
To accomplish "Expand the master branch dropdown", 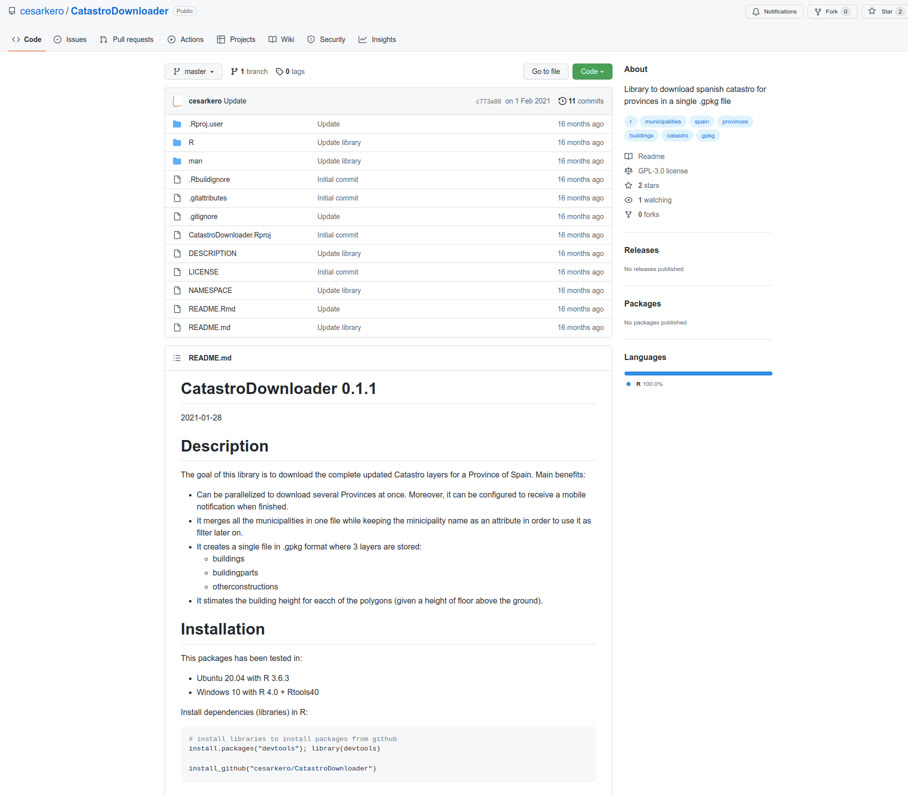I will click(x=193, y=71).
